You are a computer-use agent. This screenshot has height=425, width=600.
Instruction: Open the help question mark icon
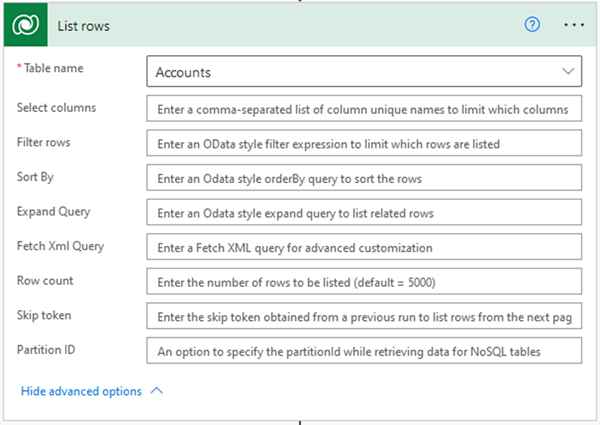[532, 25]
